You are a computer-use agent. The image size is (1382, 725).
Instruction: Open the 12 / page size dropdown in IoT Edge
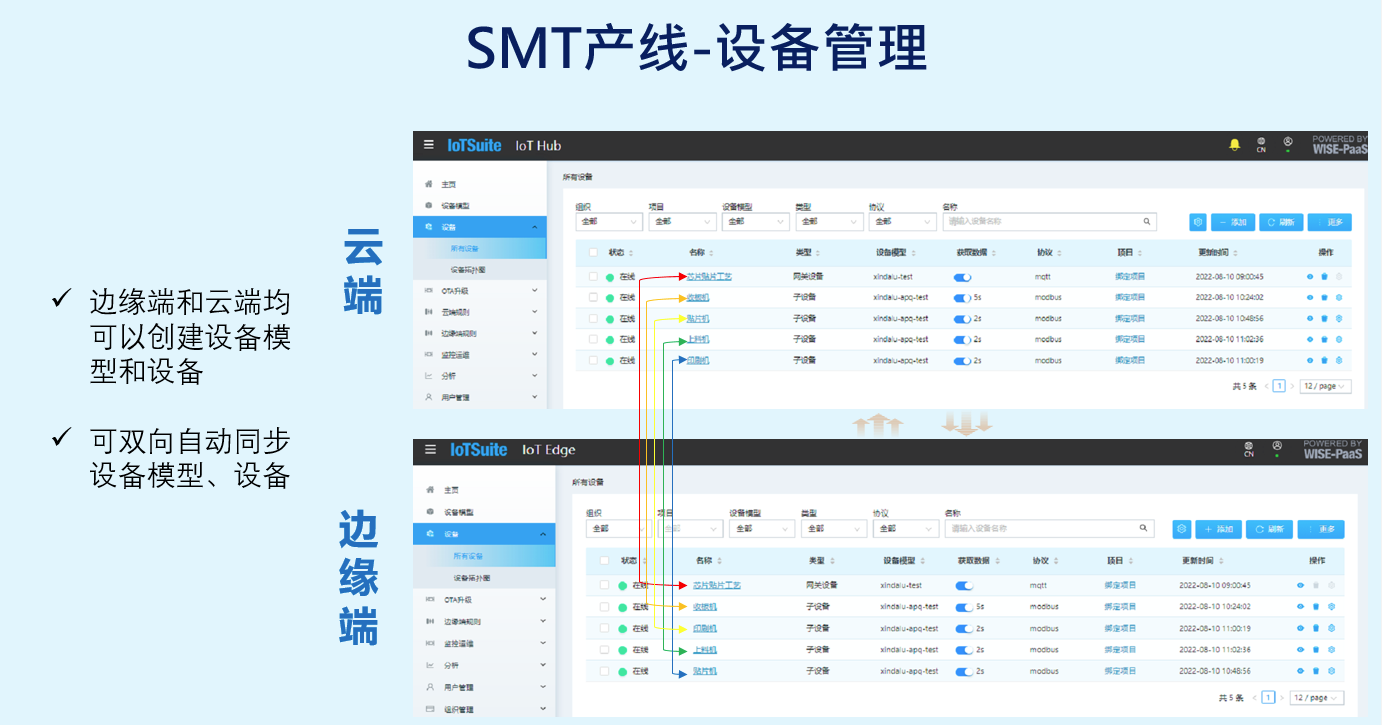click(x=1316, y=698)
